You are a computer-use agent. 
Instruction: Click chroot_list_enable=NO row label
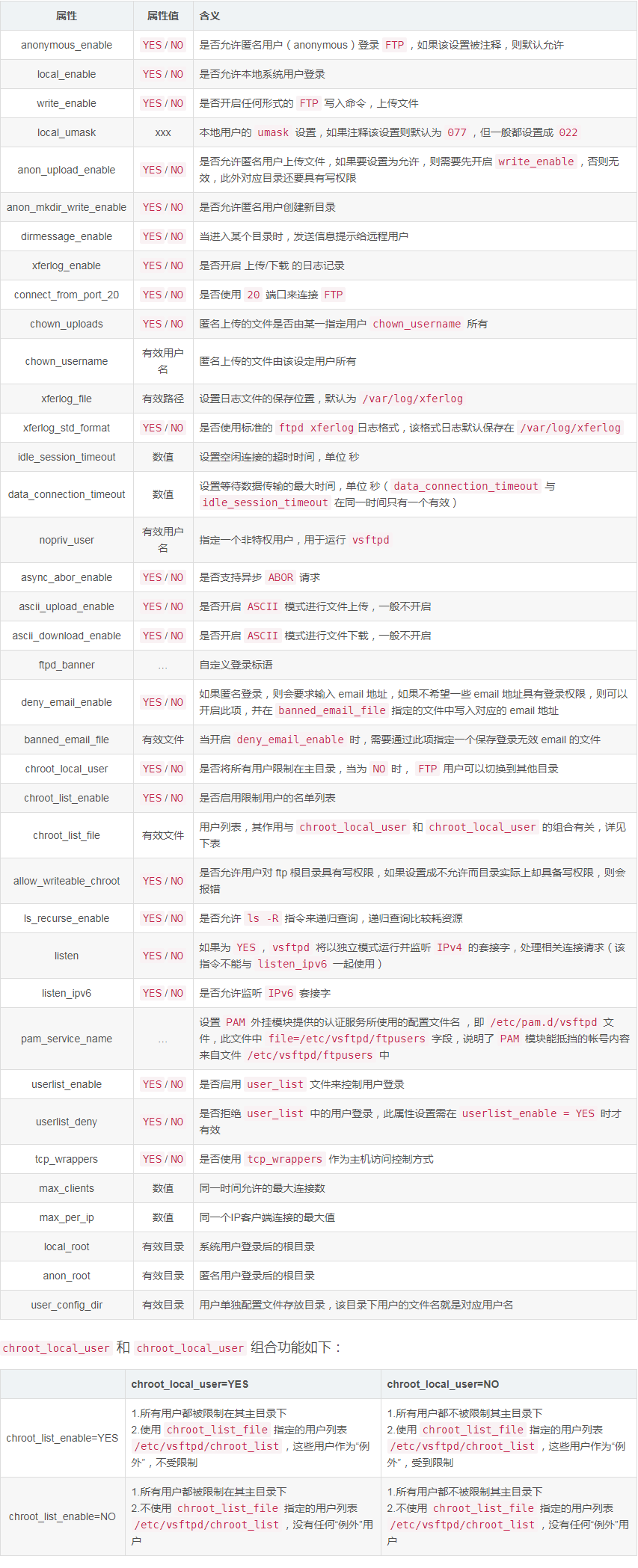click(x=62, y=1516)
